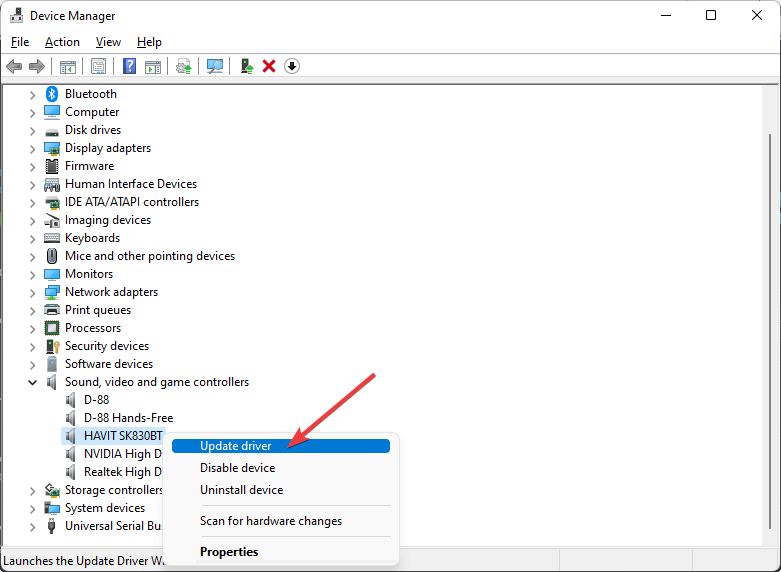Open the Action menu
Viewport: 781px width, 572px height.
[x=62, y=42]
